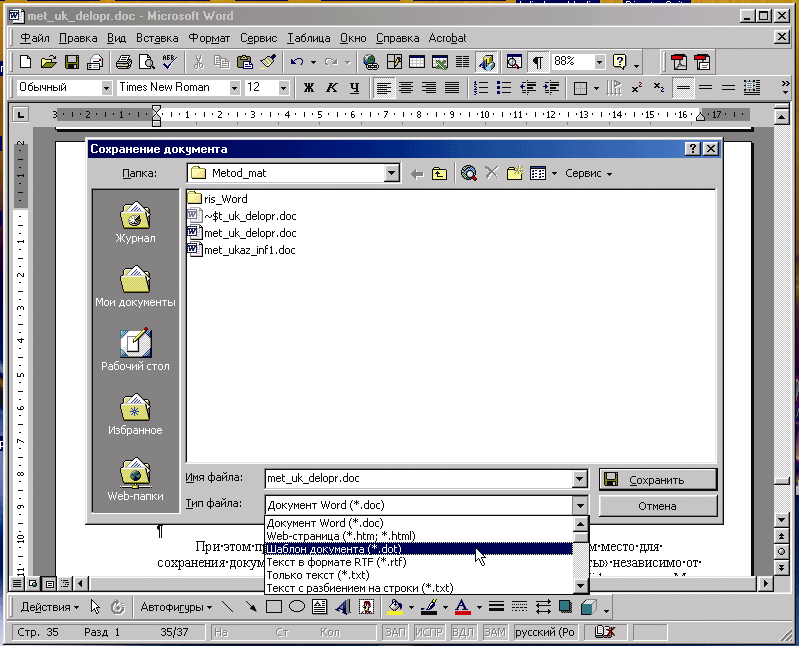This screenshot has width=799, height=646.
Task: Open the Журнал (History) location
Action: (135, 223)
